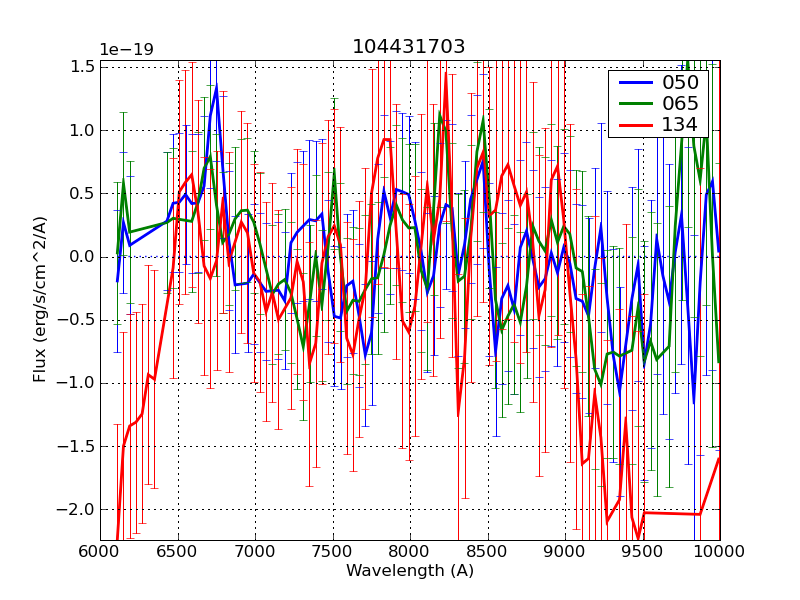The height and width of the screenshot is (600, 800).
Task: Click the Flux (erg/s/cm^2/A) axis label
Action: click(x=40, y=300)
